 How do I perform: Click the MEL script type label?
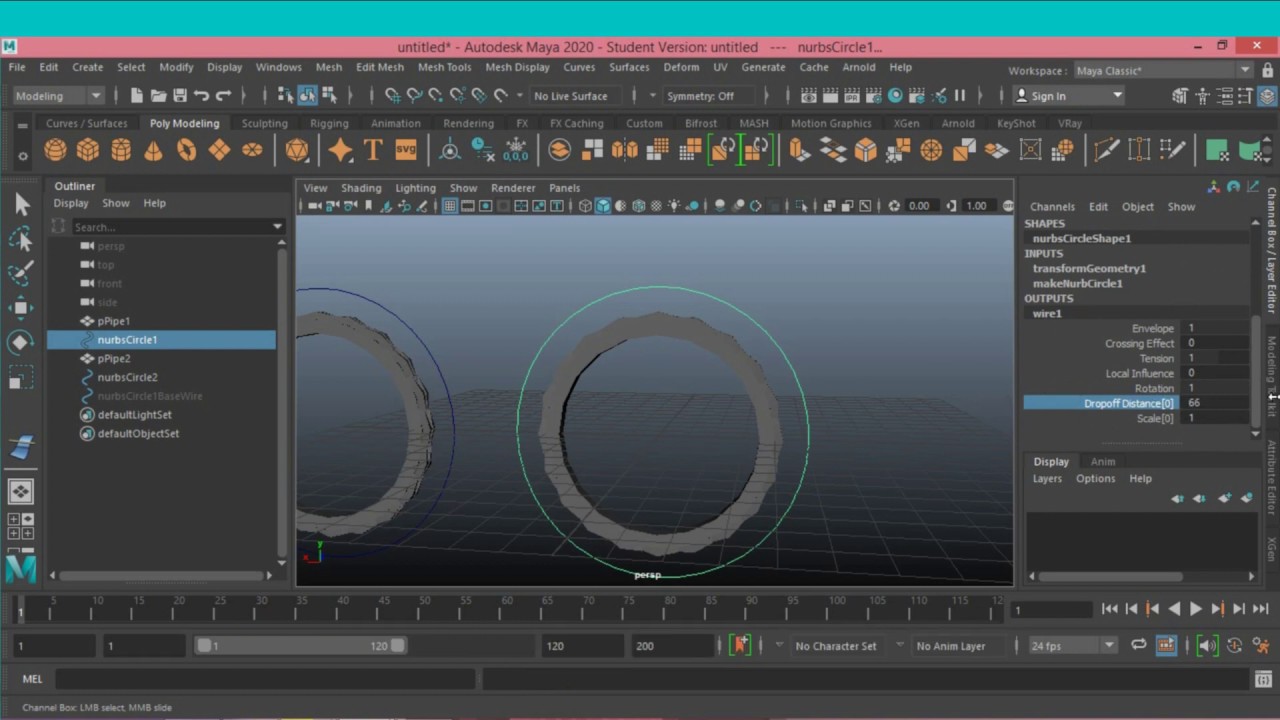pos(32,679)
